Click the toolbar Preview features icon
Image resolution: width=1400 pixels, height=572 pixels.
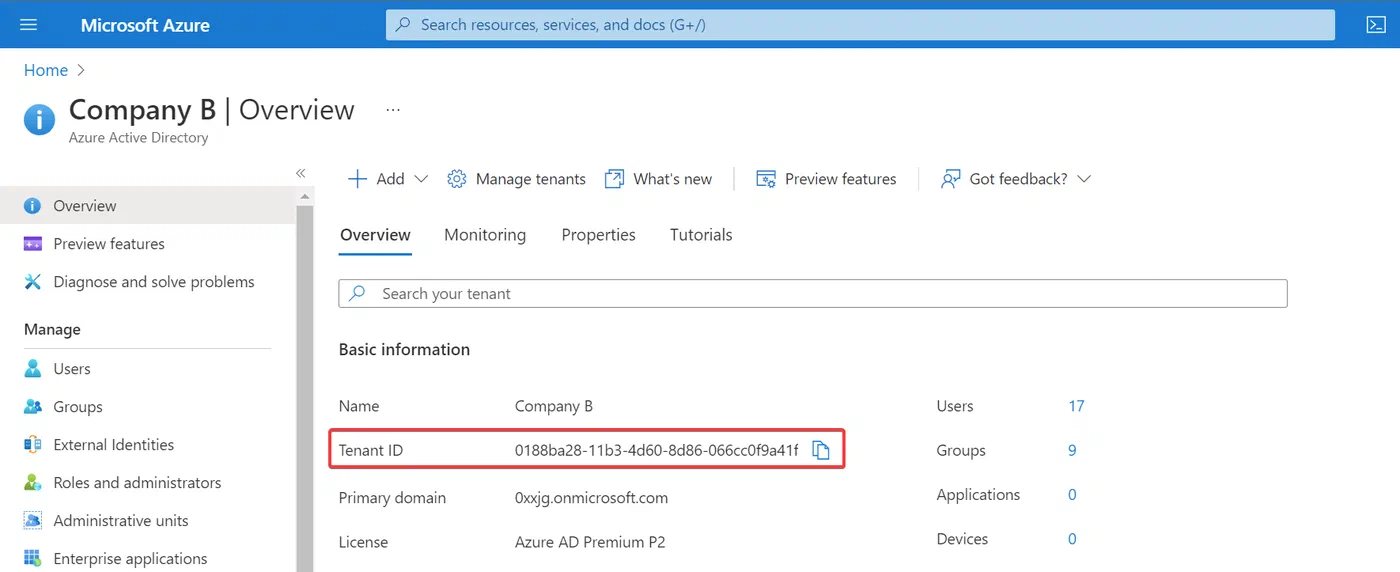[x=766, y=179]
